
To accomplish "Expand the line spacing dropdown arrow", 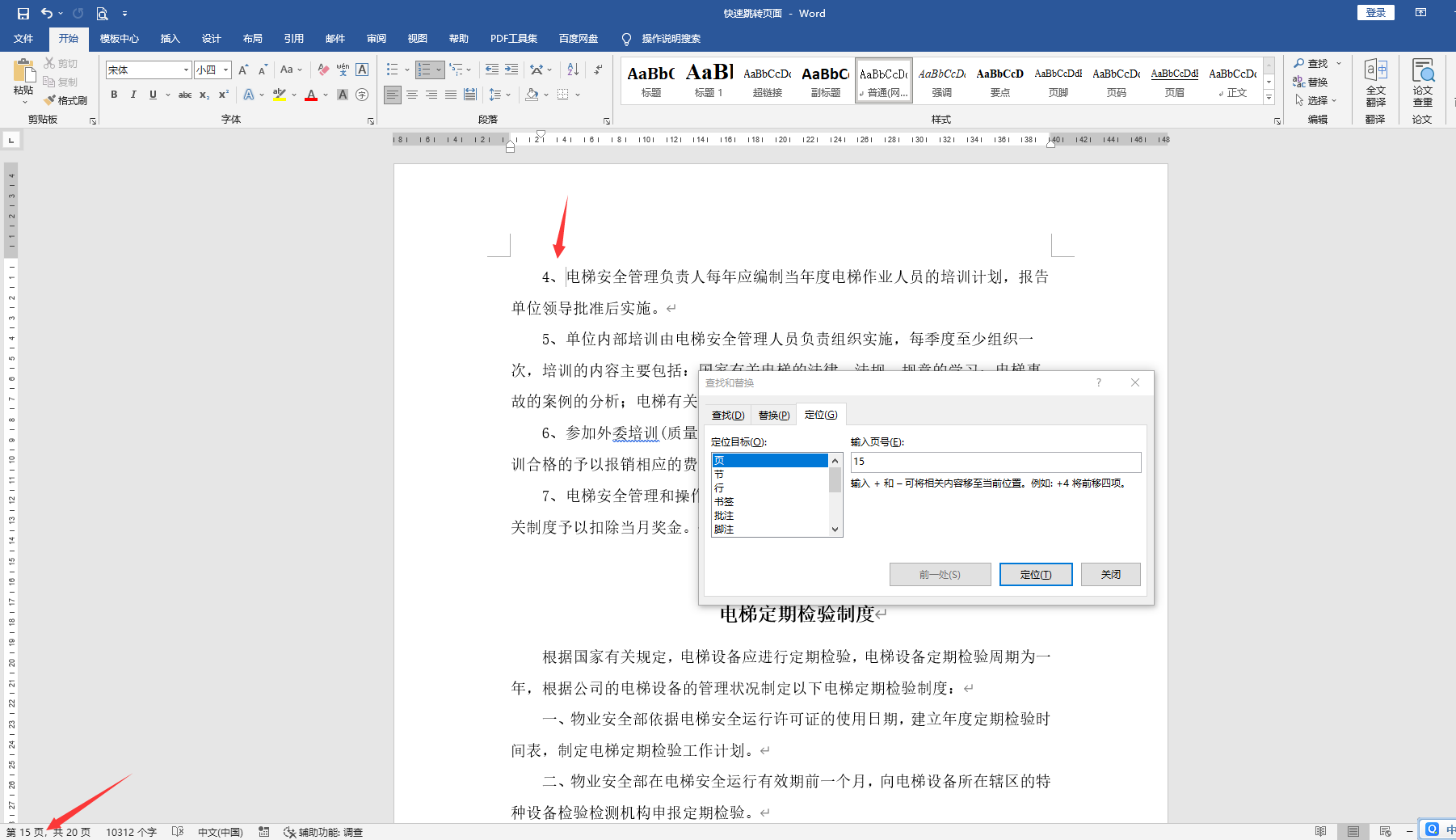I will [x=508, y=95].
